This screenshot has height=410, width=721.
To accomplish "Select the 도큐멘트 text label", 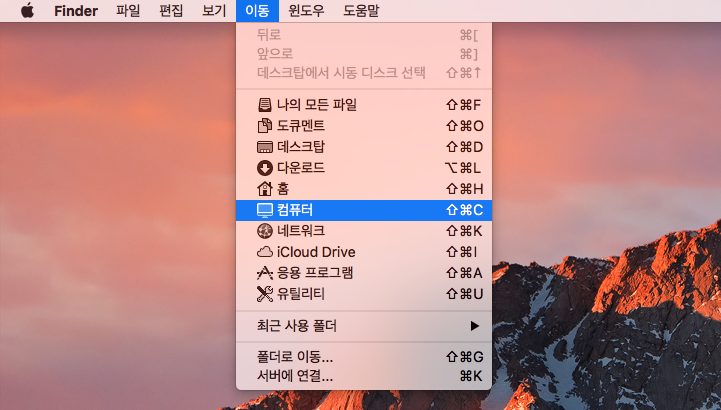I will tap(301, 125).
